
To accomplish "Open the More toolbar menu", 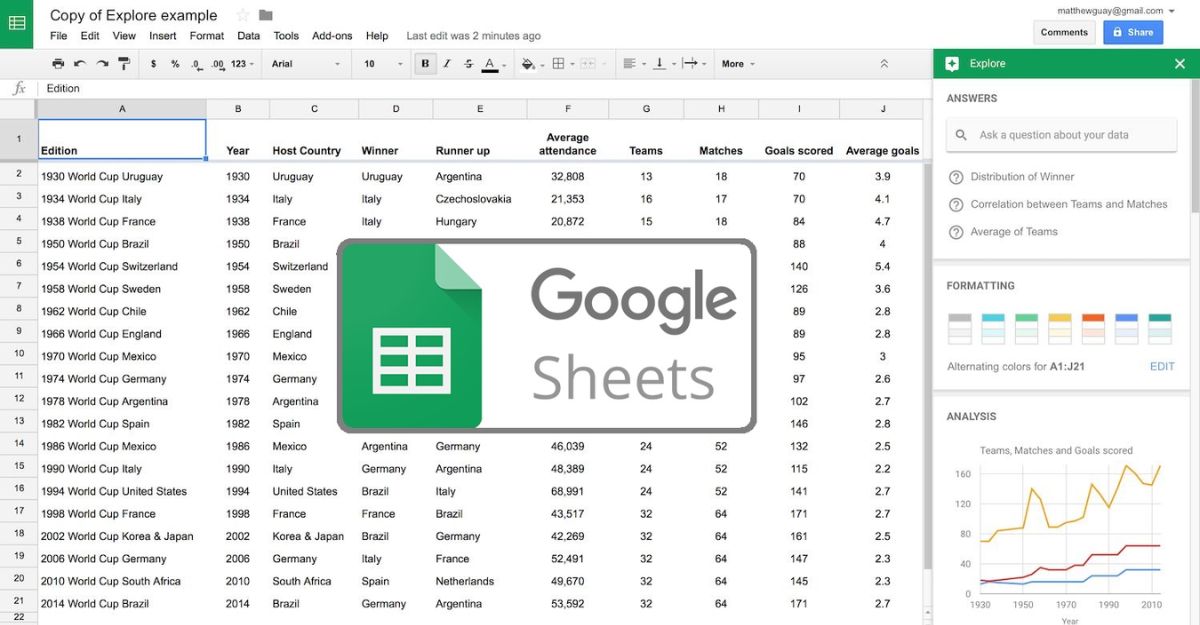I will point(738,64).
